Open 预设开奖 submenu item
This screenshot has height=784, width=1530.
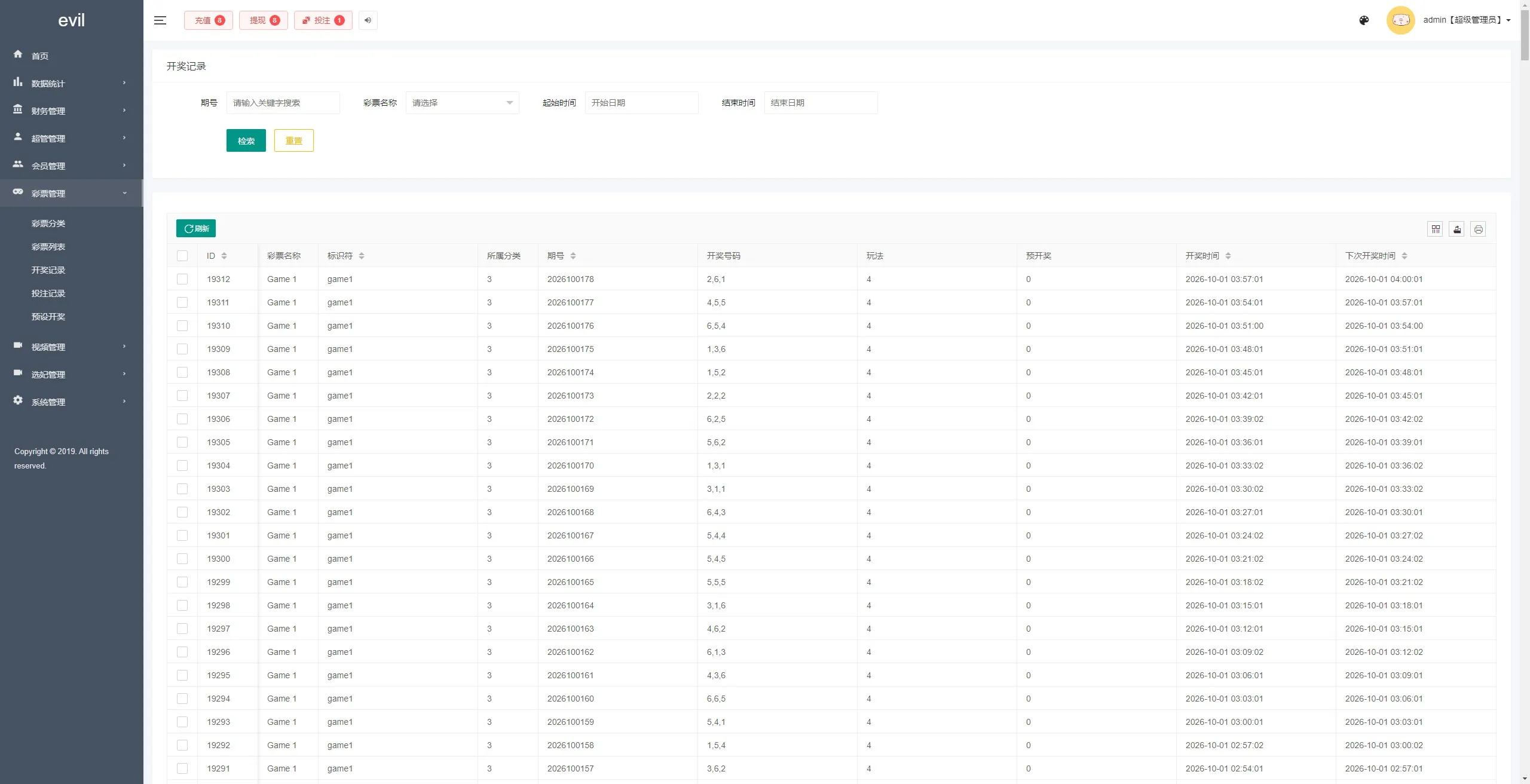[48, 317]
